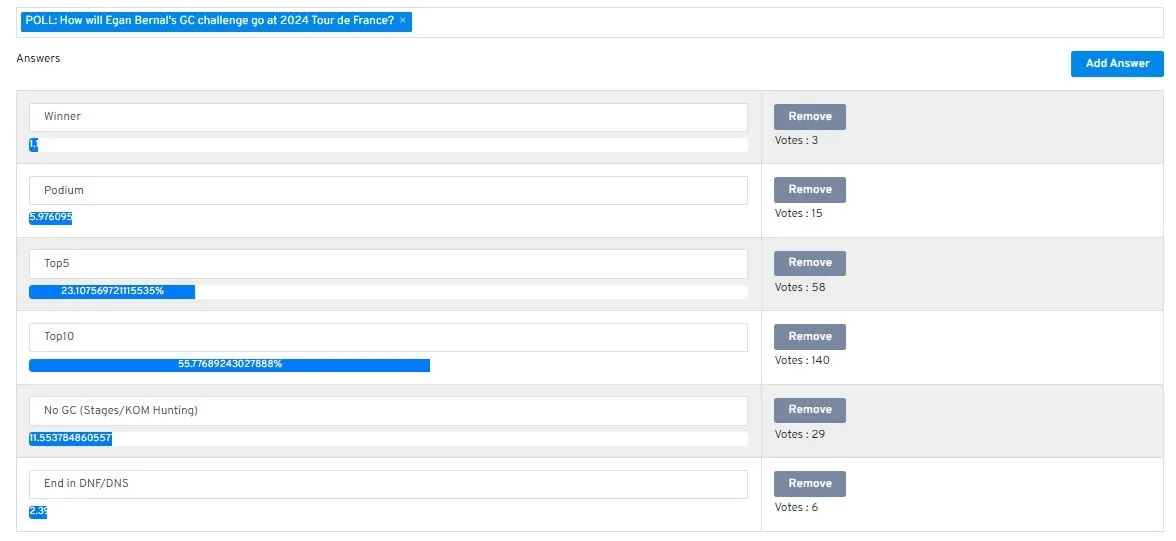Select the poll title tag for Egan Bernal

pyautogui.click(x=209, y=21)
